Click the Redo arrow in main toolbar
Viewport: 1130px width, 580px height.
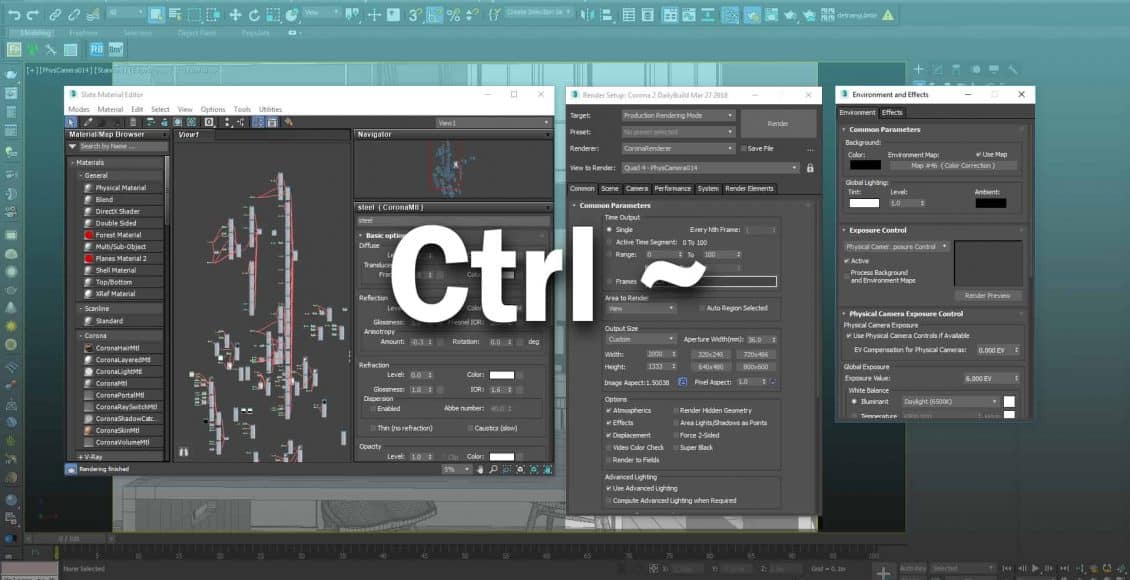(x=33, y=14)
